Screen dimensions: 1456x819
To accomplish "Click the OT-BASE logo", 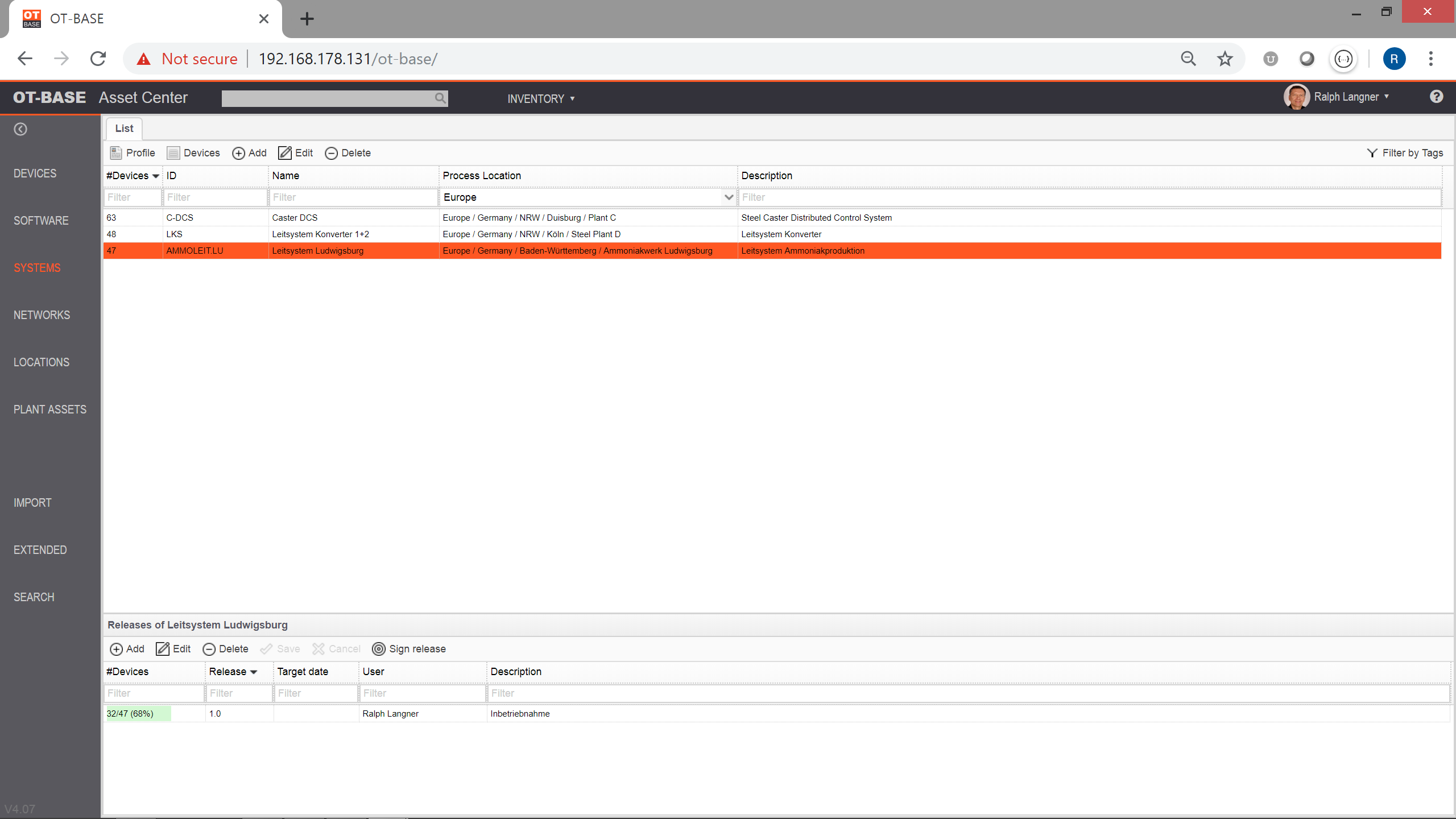I will coord(49,97).
